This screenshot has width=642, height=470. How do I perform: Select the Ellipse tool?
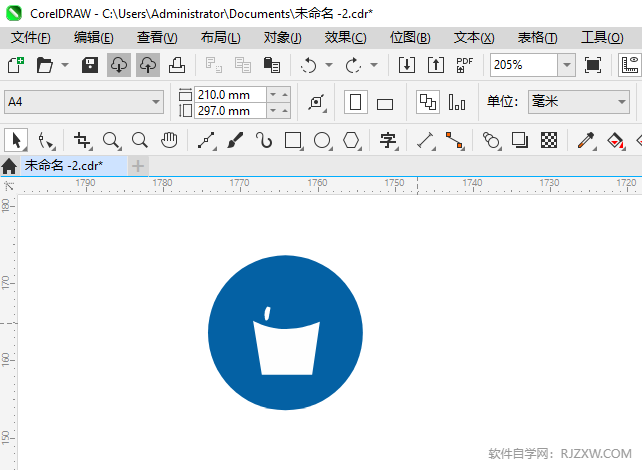pos(323,140)
